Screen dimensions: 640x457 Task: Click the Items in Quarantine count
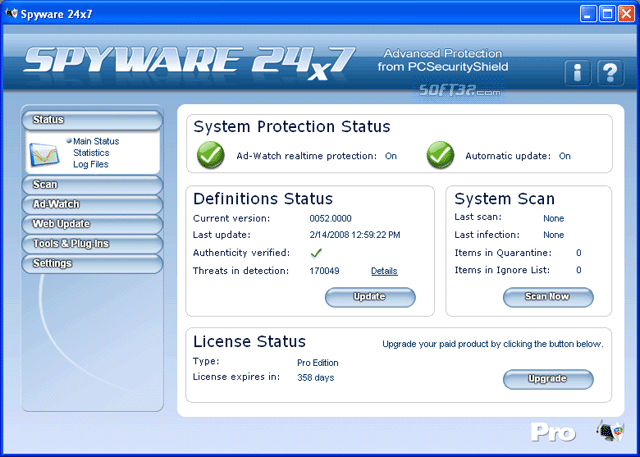pos(578,253)
